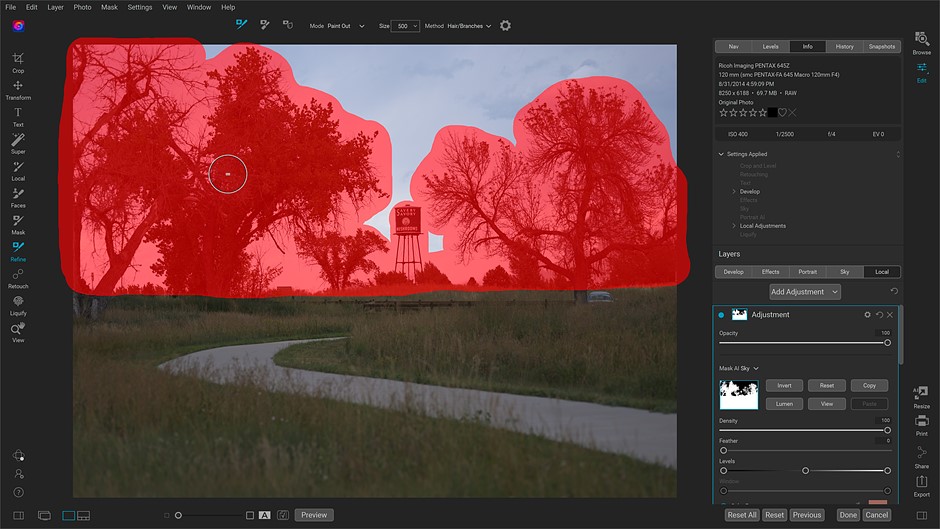This screenshot has width=940, height=529.
Task: Select the View zoom tool
Action: coord(18,332)
